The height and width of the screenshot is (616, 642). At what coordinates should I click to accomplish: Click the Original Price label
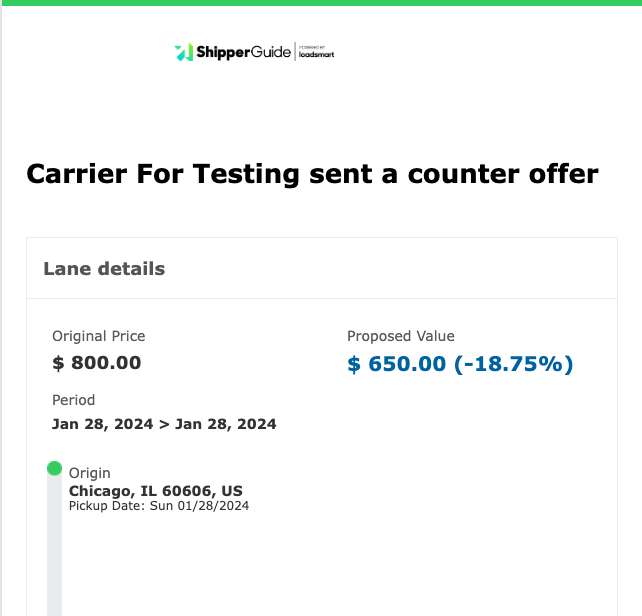[x=99, y=336]
